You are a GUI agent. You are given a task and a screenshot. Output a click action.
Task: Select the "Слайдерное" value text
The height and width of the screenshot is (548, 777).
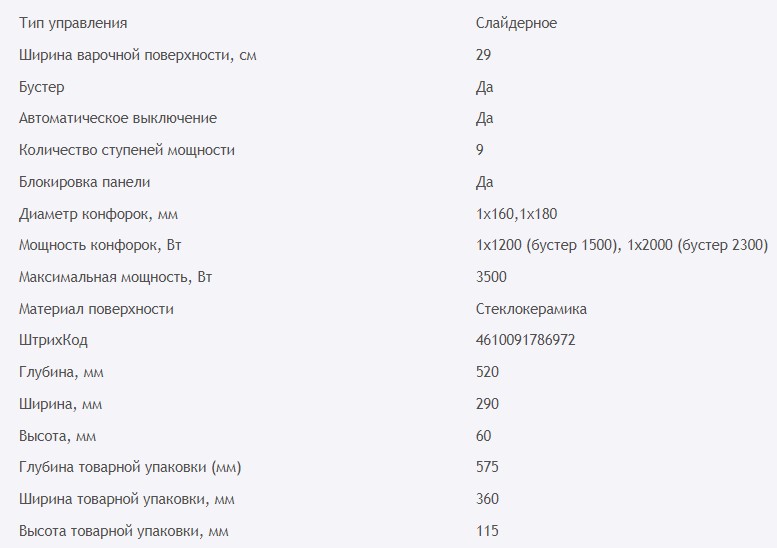click(x=517, y=23)
